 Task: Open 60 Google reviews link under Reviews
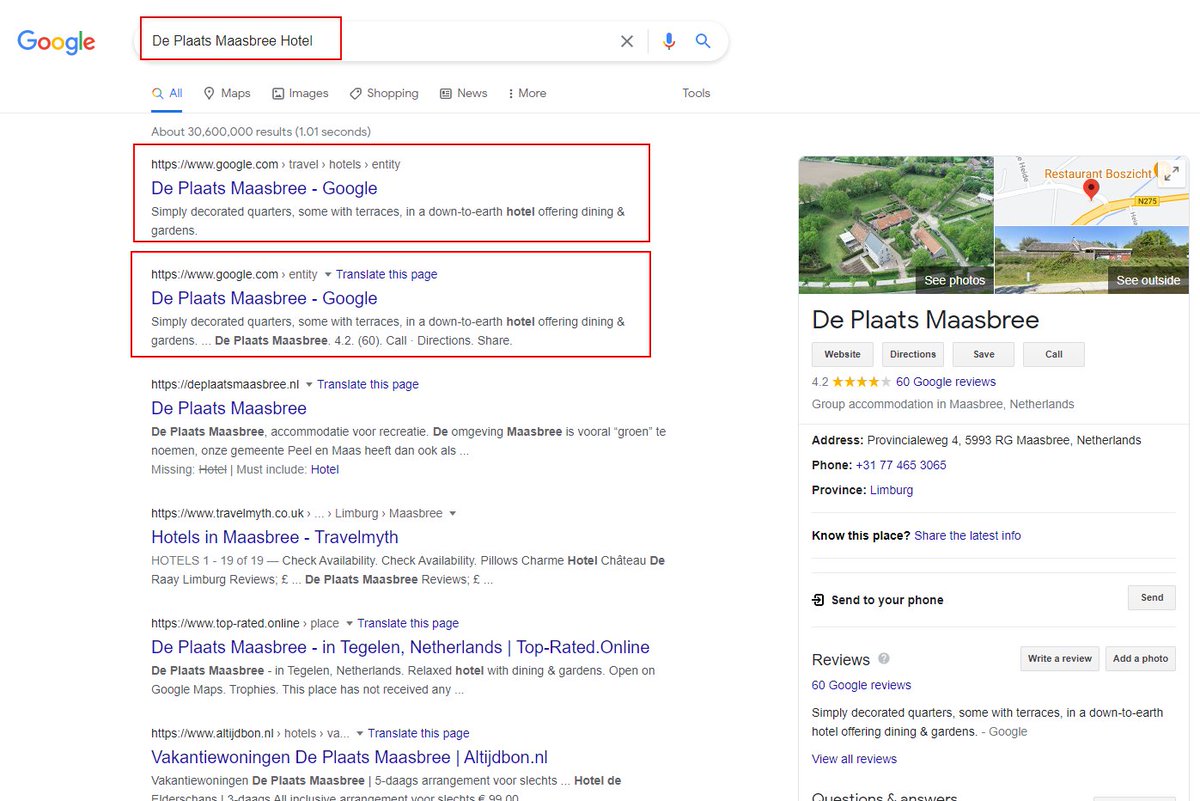coord(862,685)
